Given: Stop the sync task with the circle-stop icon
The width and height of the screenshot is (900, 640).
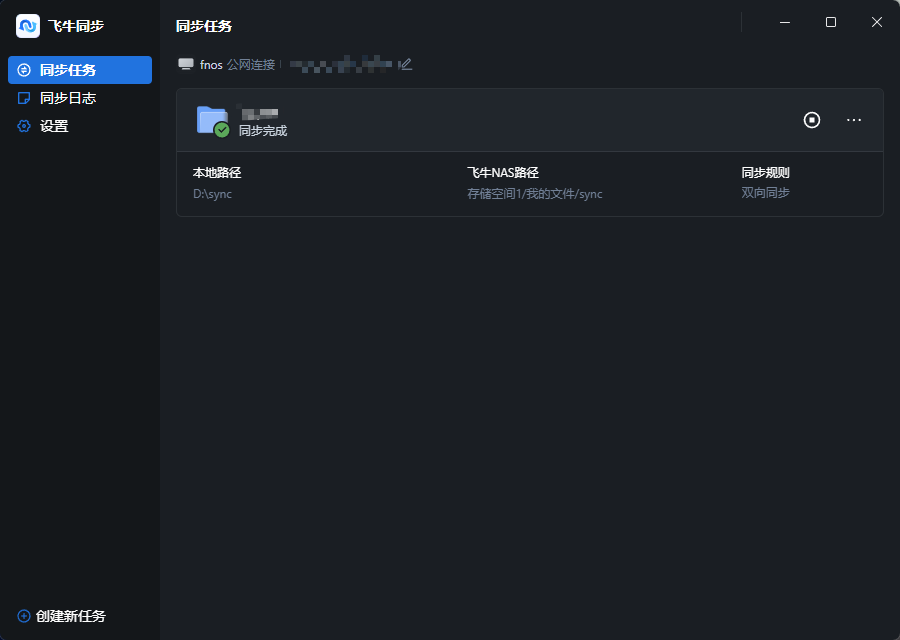Looking at the screenshot, I should pos(812,120).
